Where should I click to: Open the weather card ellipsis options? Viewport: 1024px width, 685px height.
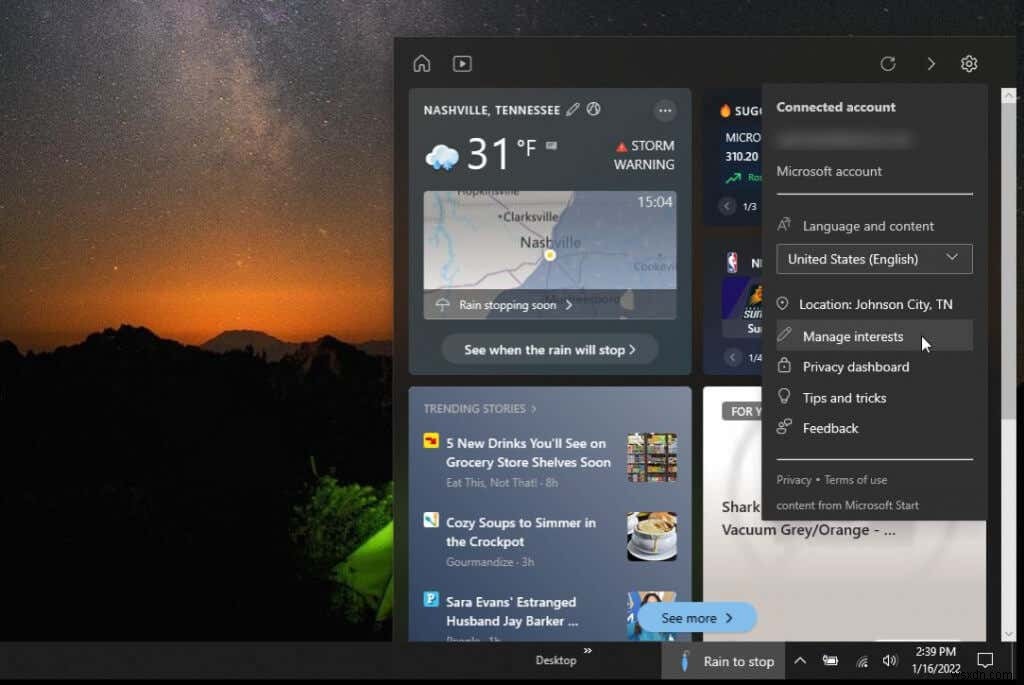[x=665, y=110]
